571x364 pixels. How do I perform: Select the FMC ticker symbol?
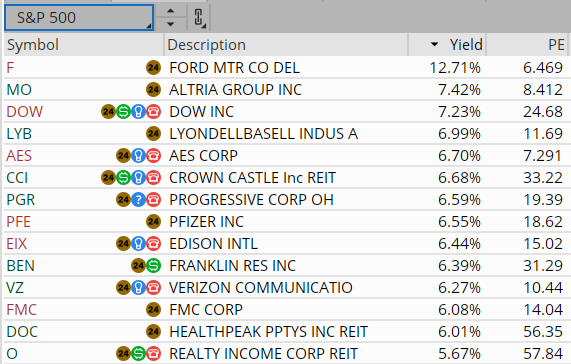coord(21,310)
